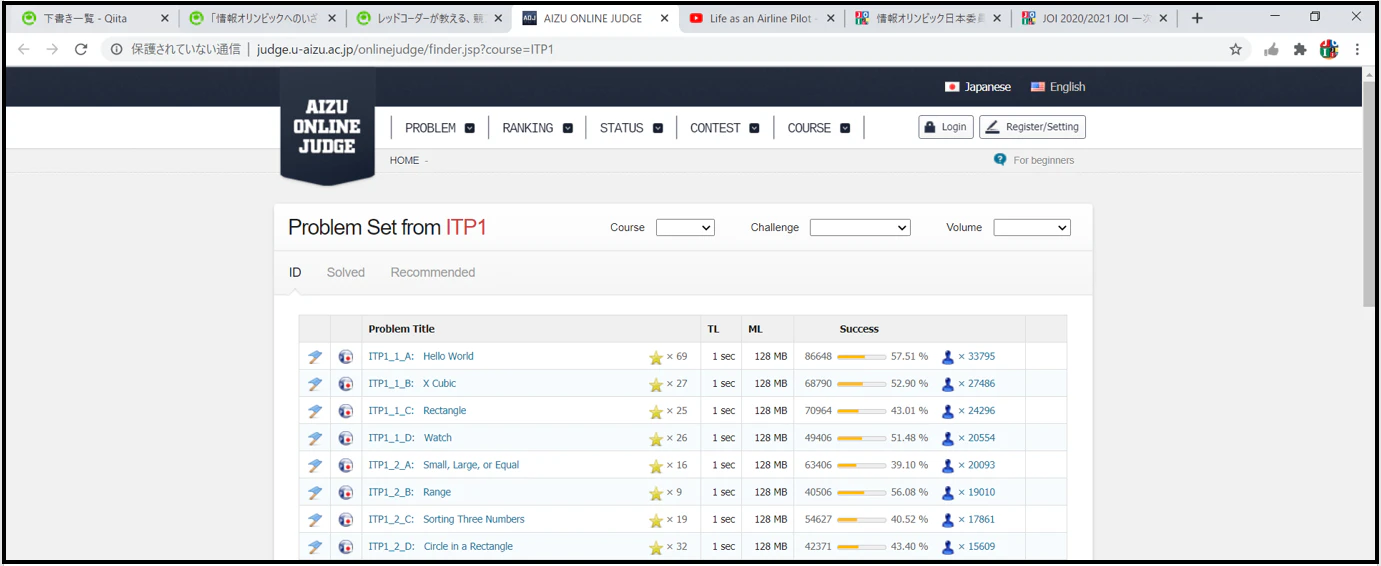This screenshot has width=1381, height=566.
Task: Click the Range 56.08% success bar
Action: 861,493
